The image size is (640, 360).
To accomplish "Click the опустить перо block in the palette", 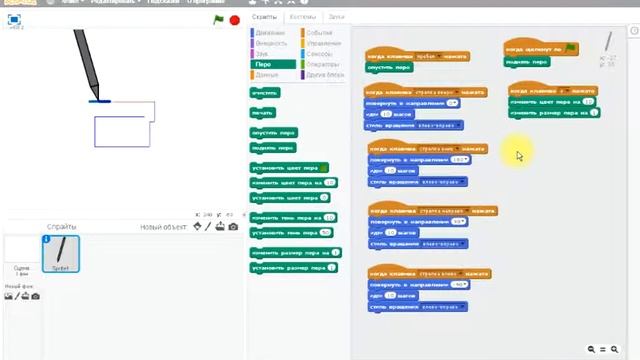I will pos(273,133).
